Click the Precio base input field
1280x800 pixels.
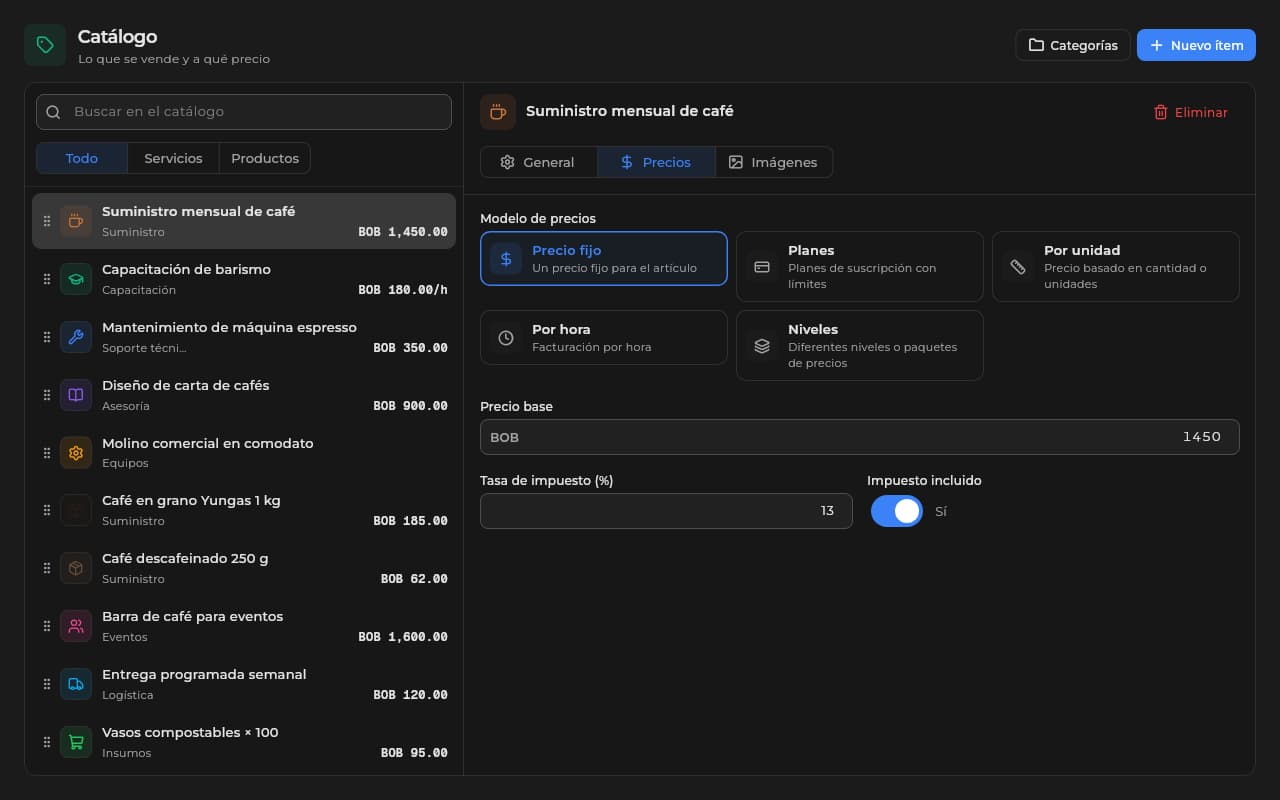860,437
